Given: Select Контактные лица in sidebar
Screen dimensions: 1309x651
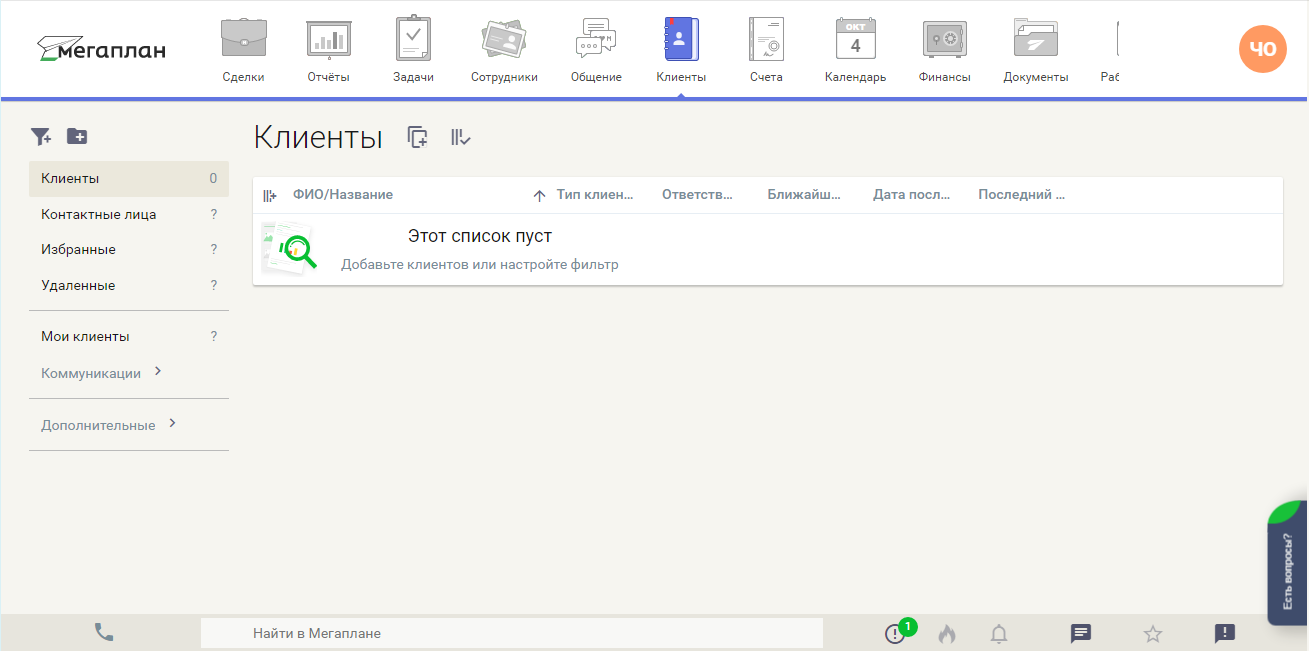Looking at the screenshot, I should pos(98,214).
